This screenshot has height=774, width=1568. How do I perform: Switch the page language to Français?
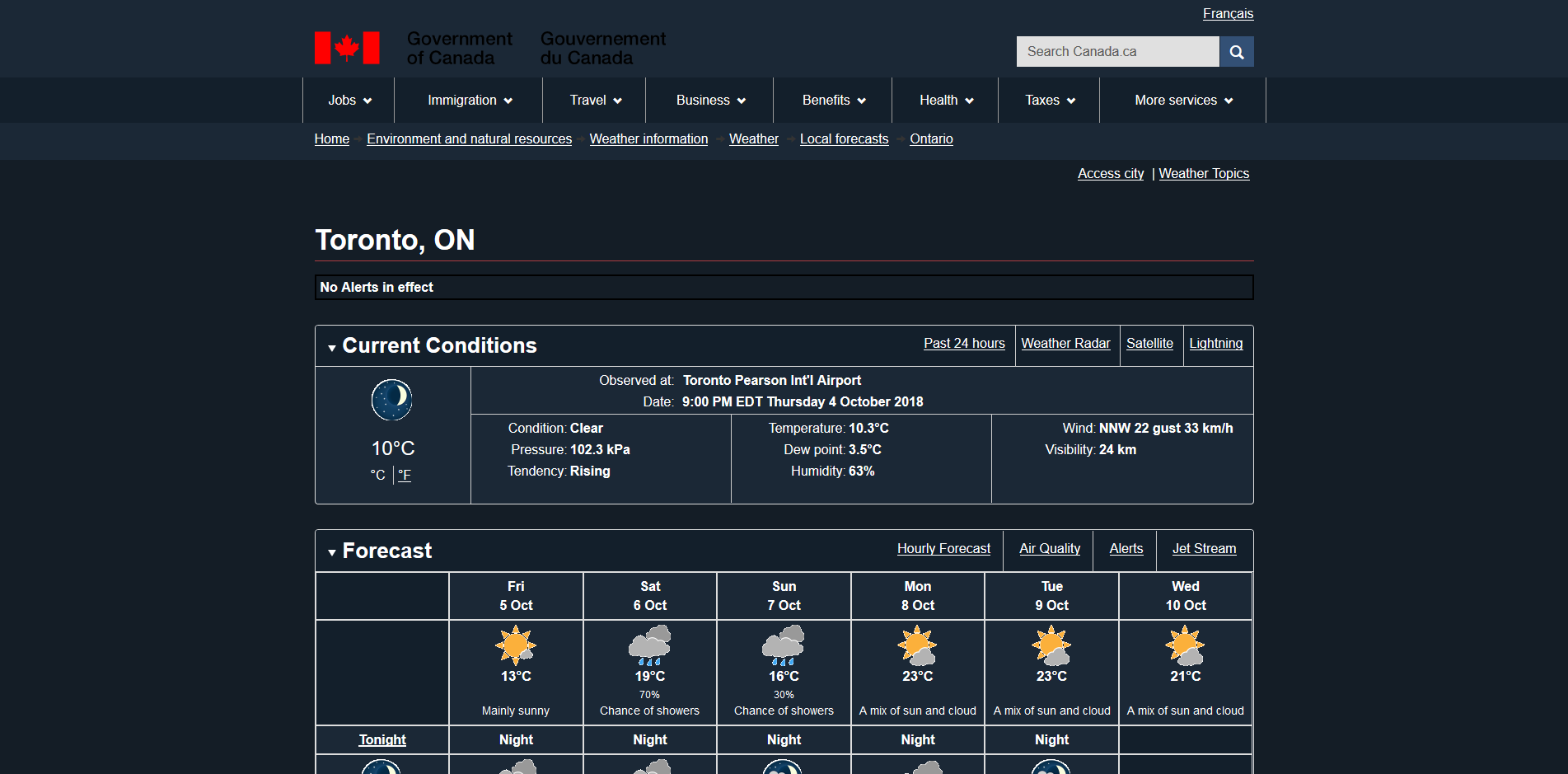click(x=1227, y=13)
